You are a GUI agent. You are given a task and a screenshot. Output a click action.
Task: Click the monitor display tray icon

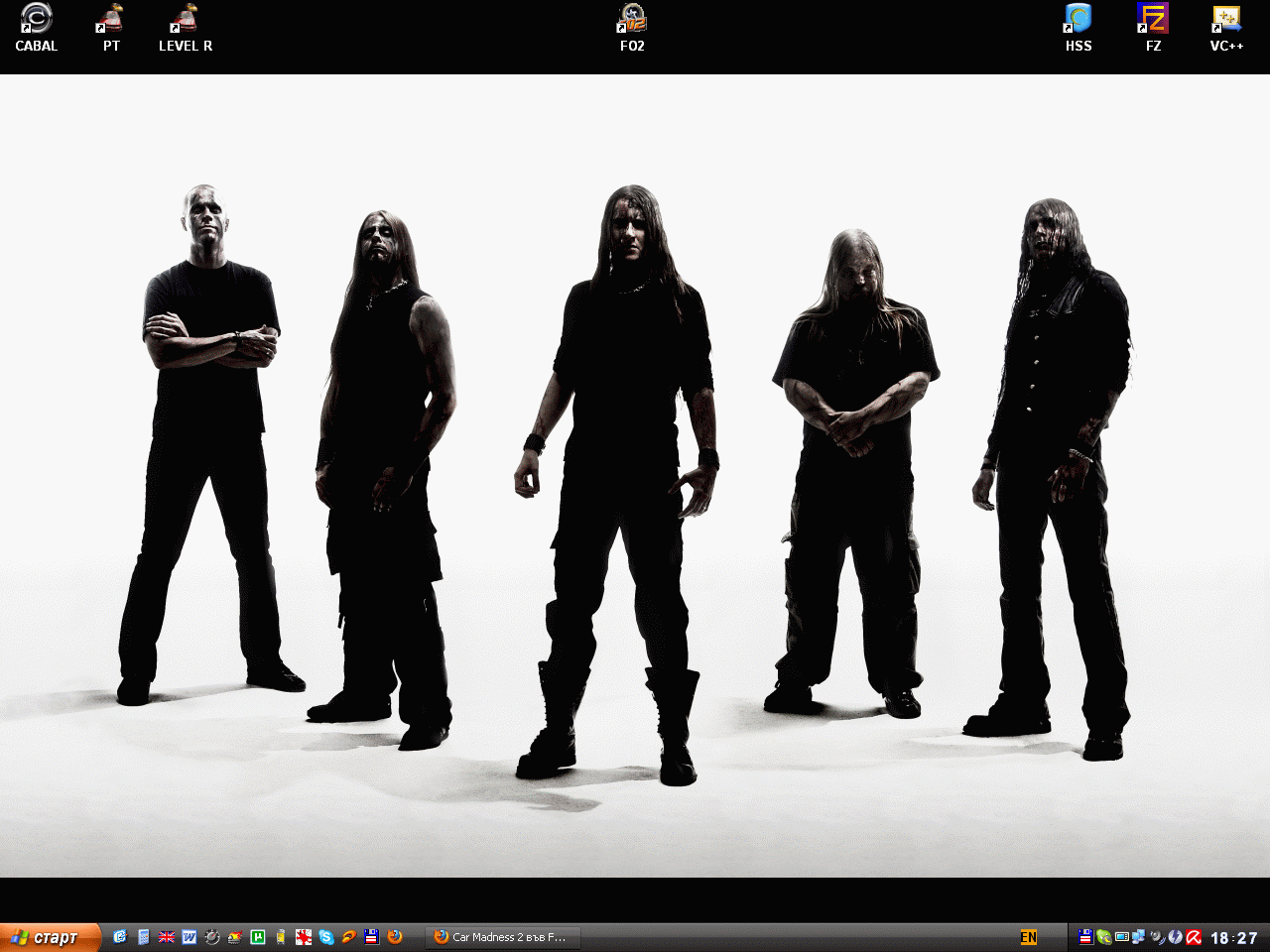[x=1122, y=937]
